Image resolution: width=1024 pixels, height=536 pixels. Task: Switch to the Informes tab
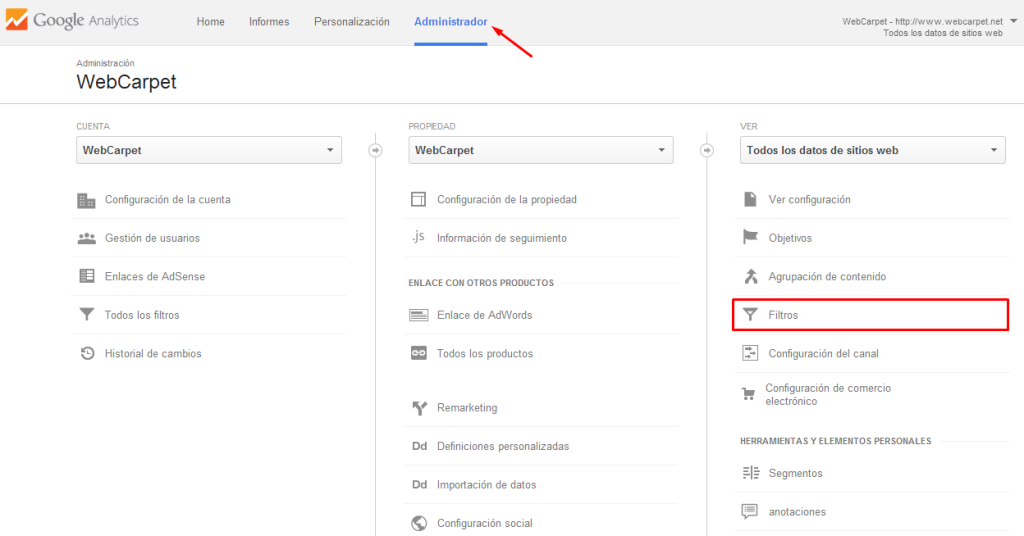pos(269,22)
